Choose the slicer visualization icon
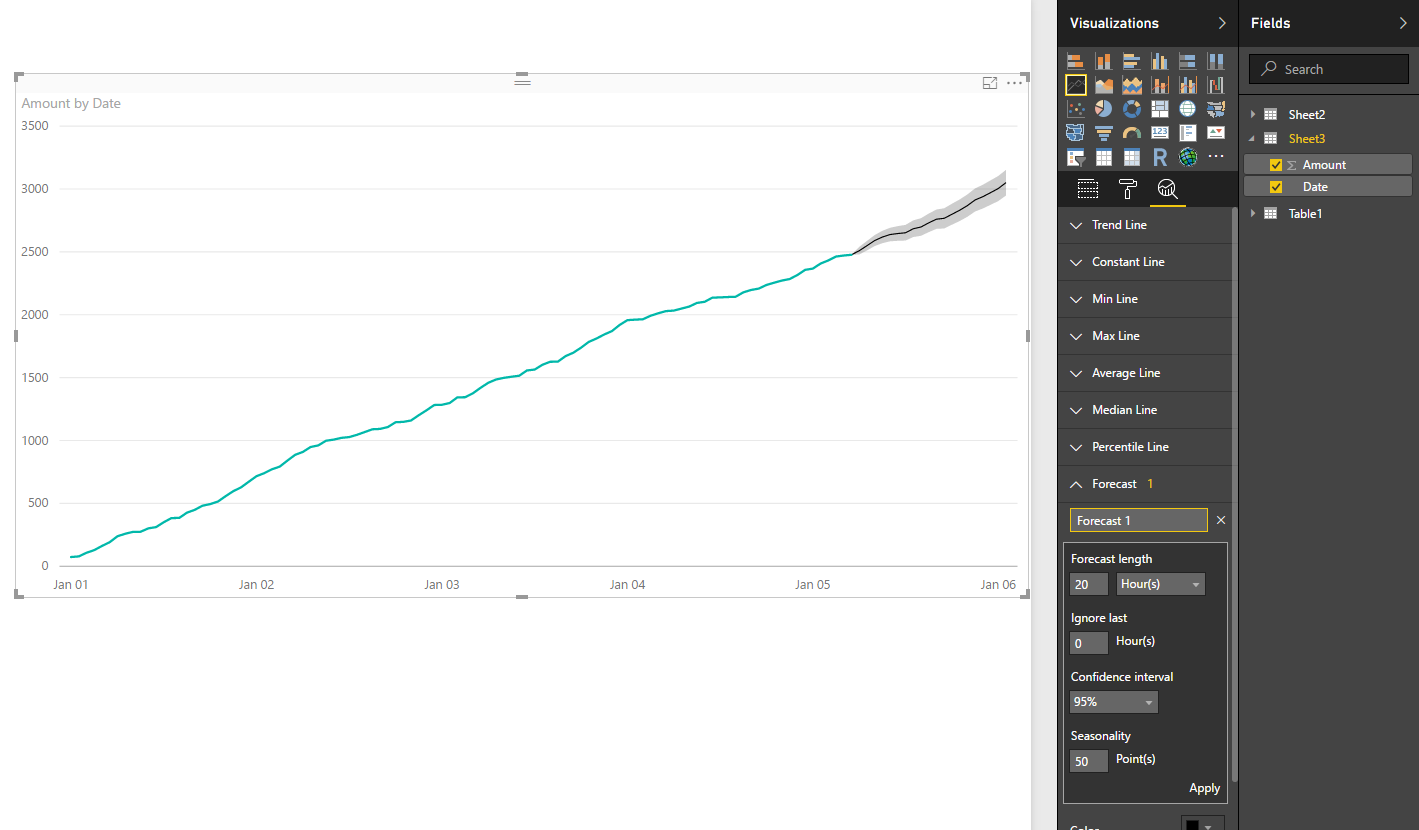 click(x=1076, y=157)
